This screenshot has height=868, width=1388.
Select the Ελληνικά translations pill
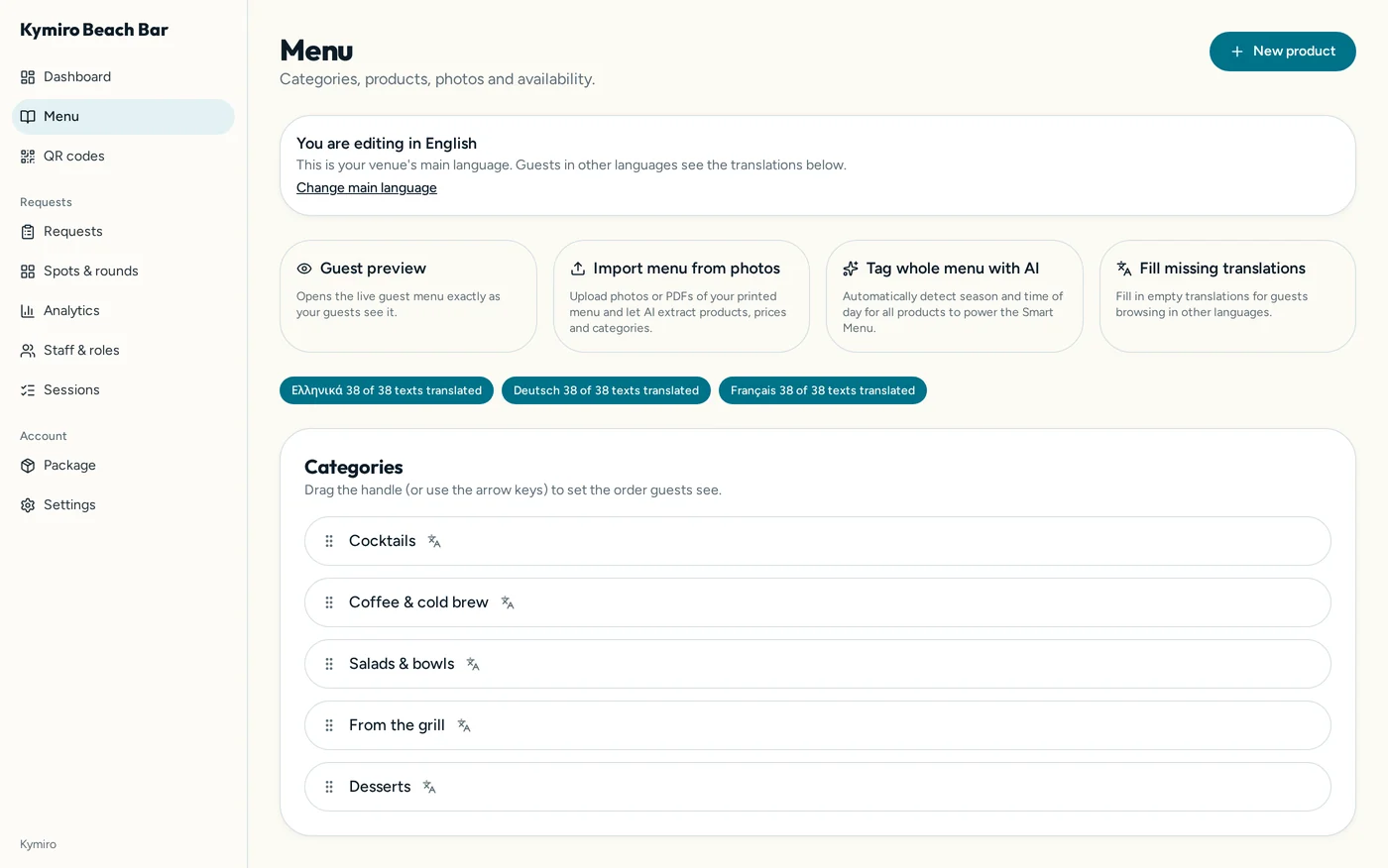pos(387,390)
